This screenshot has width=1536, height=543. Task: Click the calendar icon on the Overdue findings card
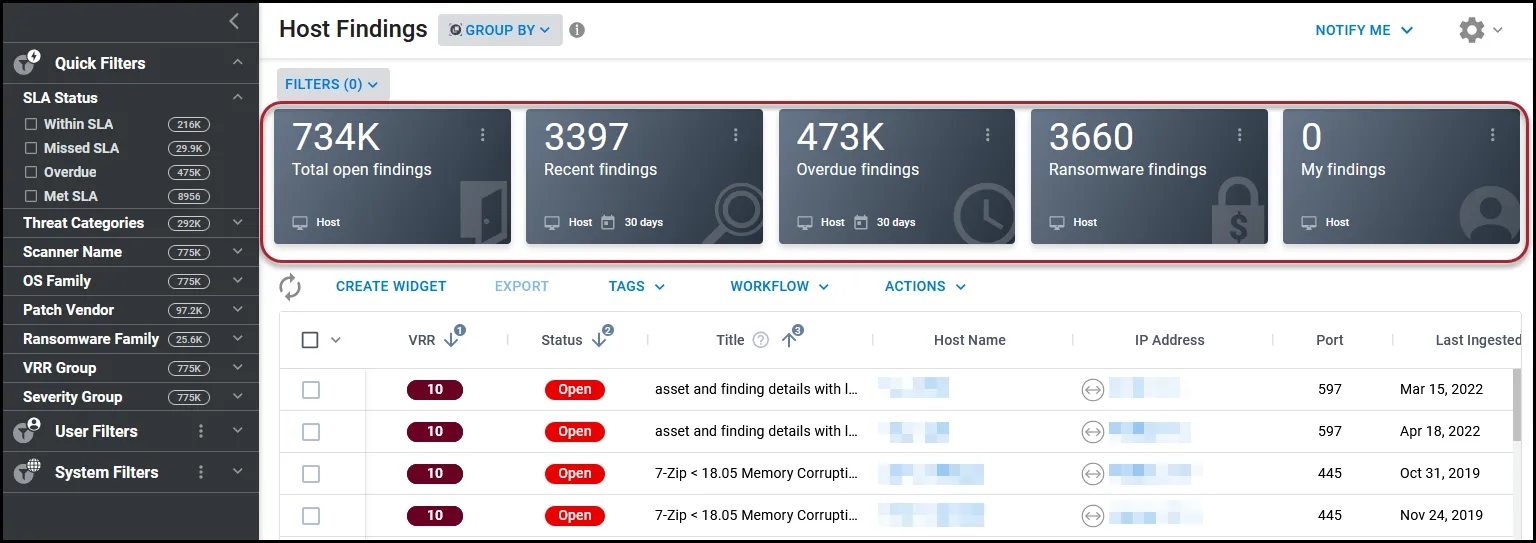click(x=860, y=222)
